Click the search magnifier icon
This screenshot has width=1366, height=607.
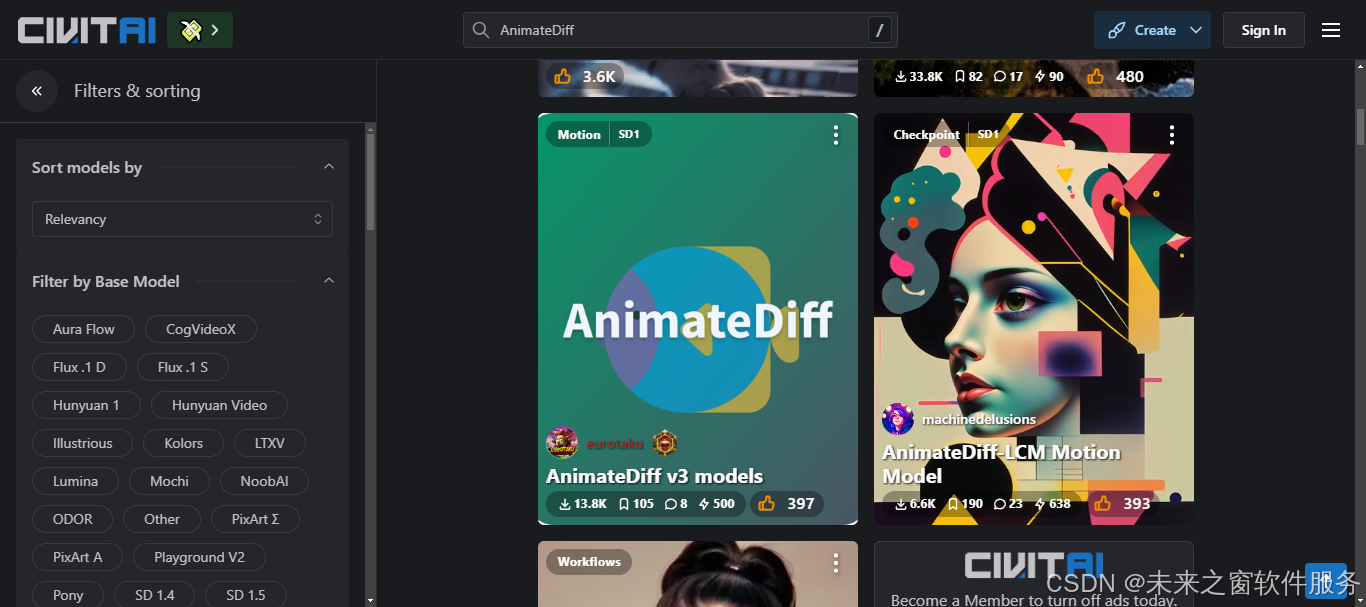pos(480,30)
